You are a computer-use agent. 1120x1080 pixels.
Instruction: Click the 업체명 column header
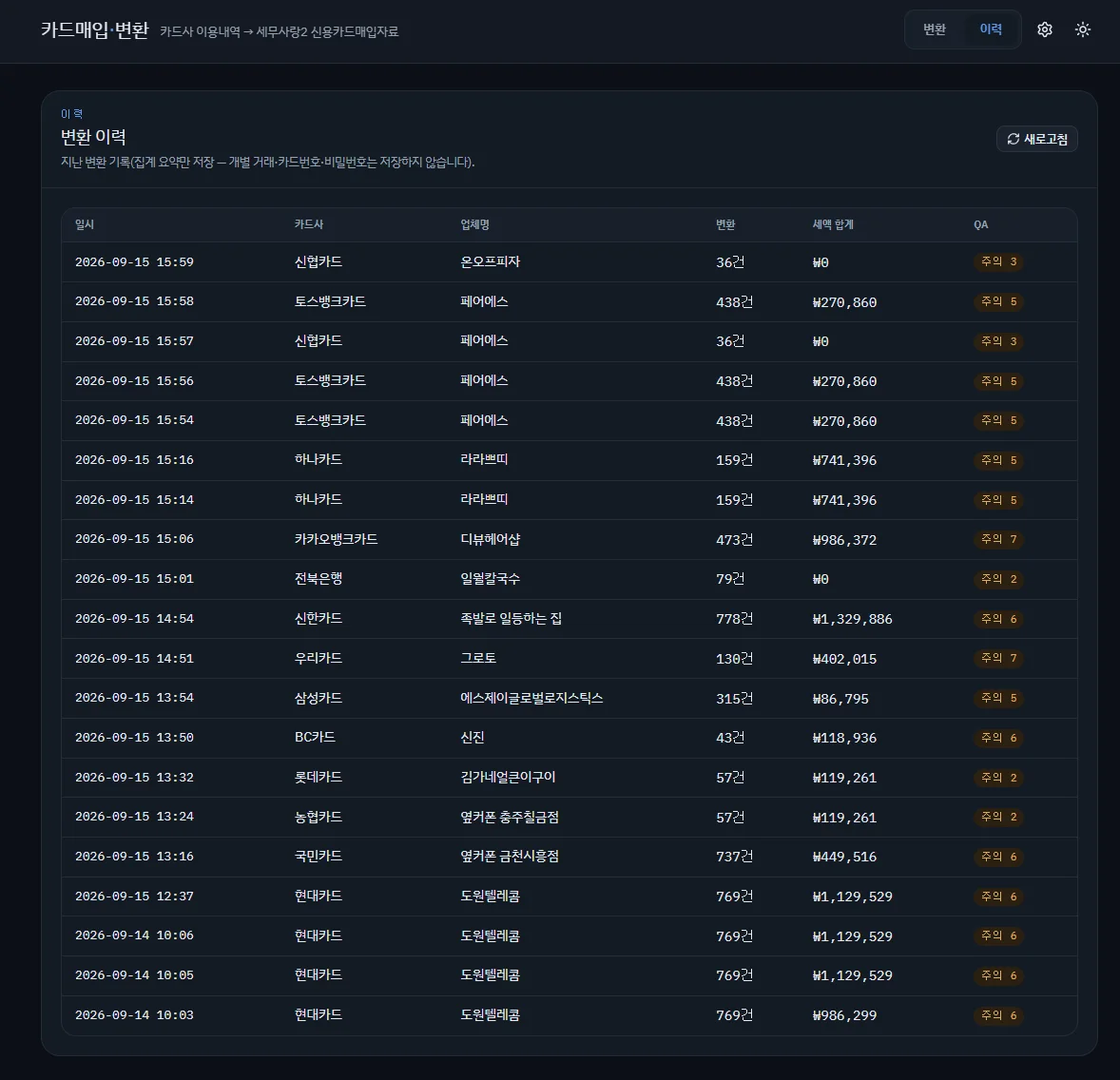click(475, 224)
